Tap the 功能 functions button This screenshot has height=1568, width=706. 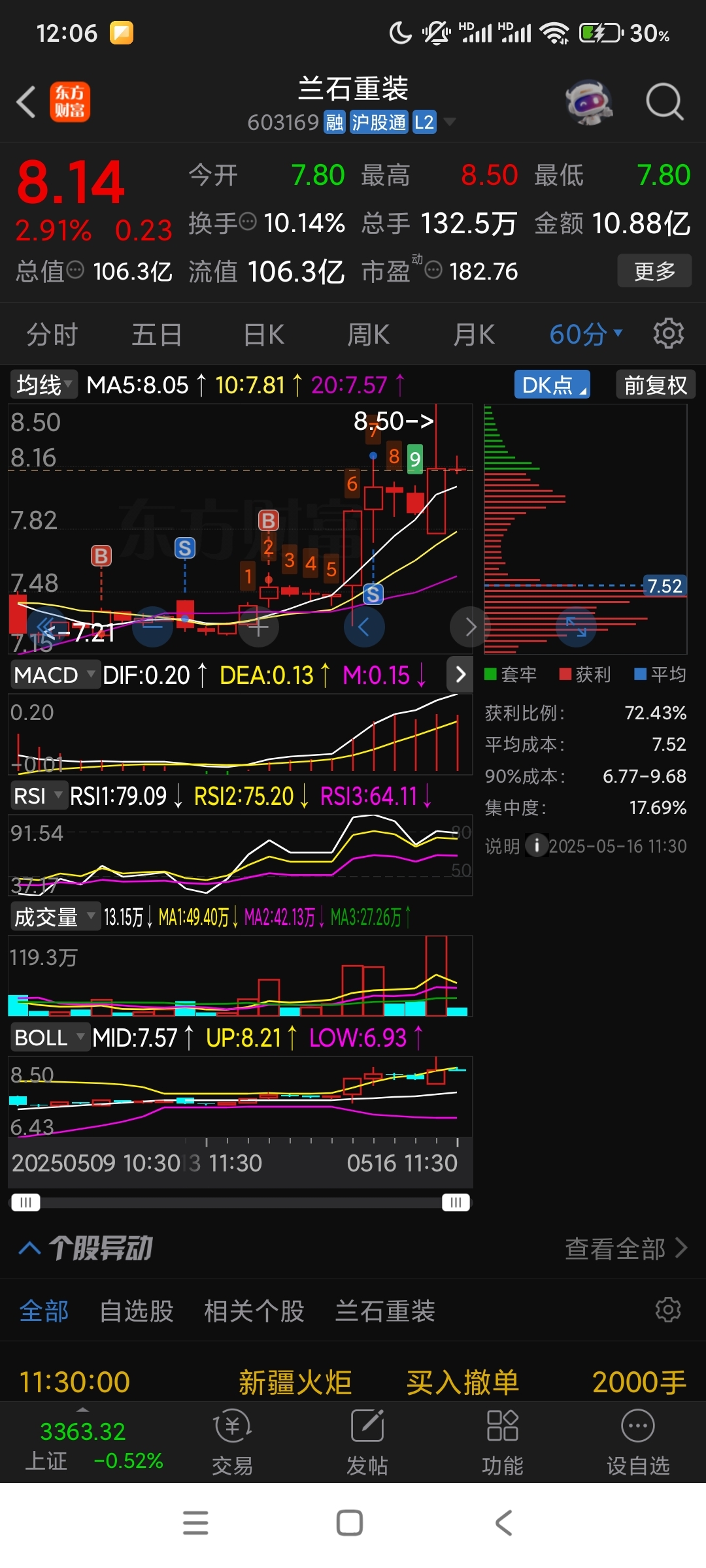pos(502,1443)
